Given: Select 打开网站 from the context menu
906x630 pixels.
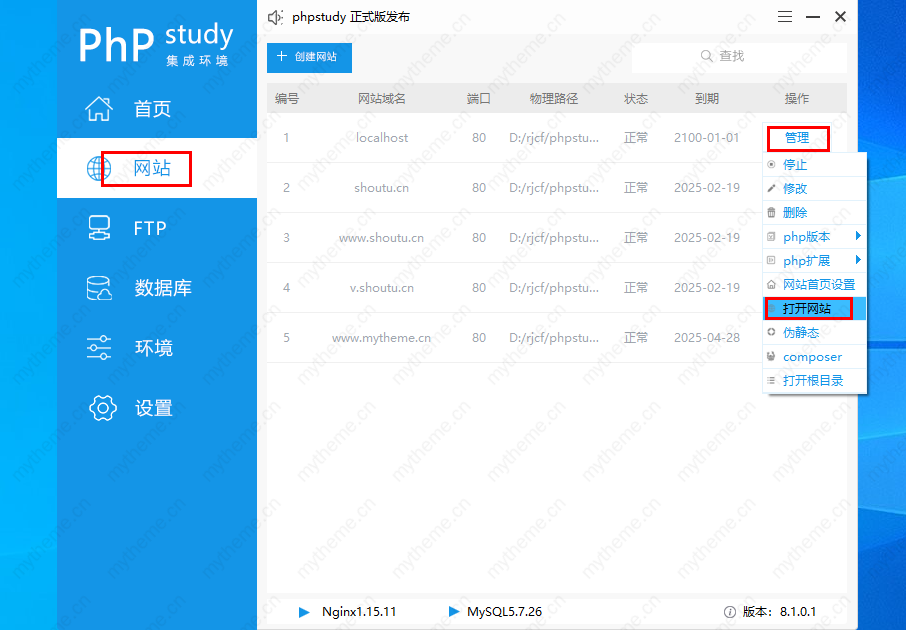Looking at the screenshot, I should [x=807, y=309].
